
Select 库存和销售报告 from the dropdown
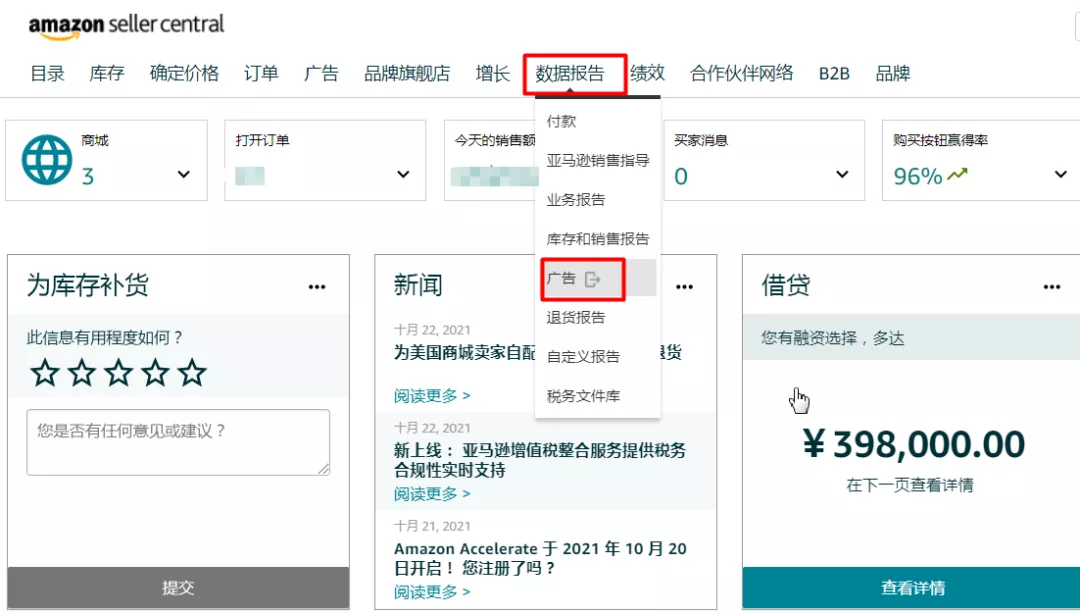596,239
